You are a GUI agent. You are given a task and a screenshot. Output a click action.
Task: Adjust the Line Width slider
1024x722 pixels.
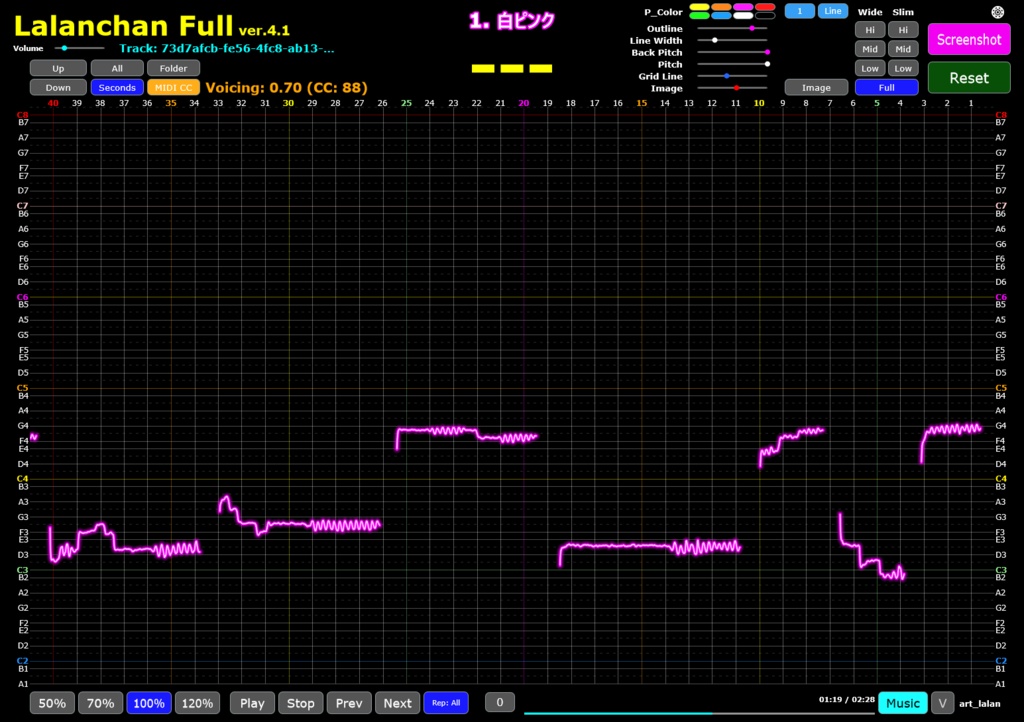733,40
